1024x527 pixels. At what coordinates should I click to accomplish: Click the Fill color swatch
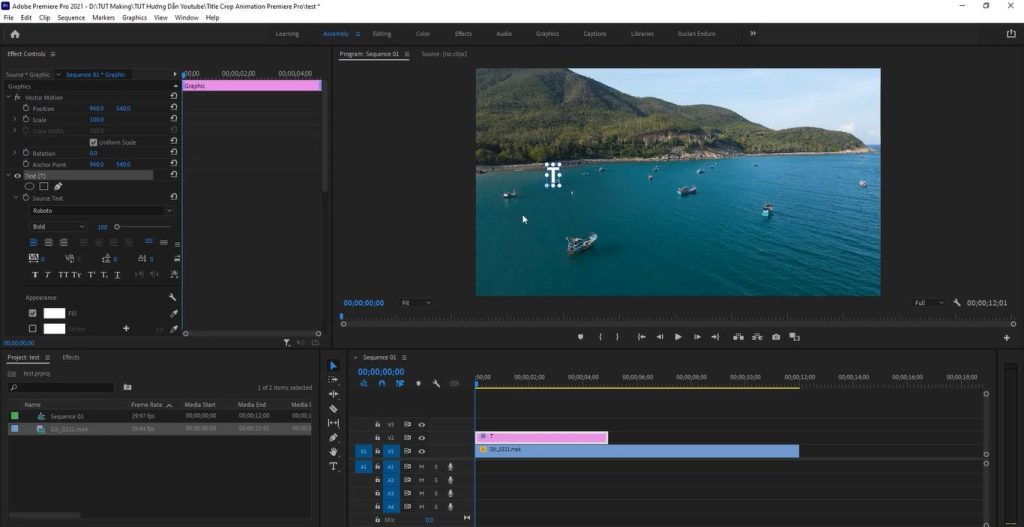pos(54,313)
